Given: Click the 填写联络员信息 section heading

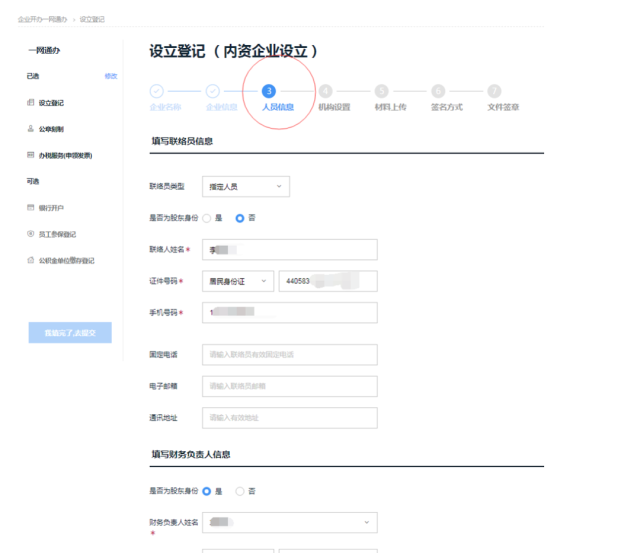Looking at the screenshot, I should click(x=182, y=141).
